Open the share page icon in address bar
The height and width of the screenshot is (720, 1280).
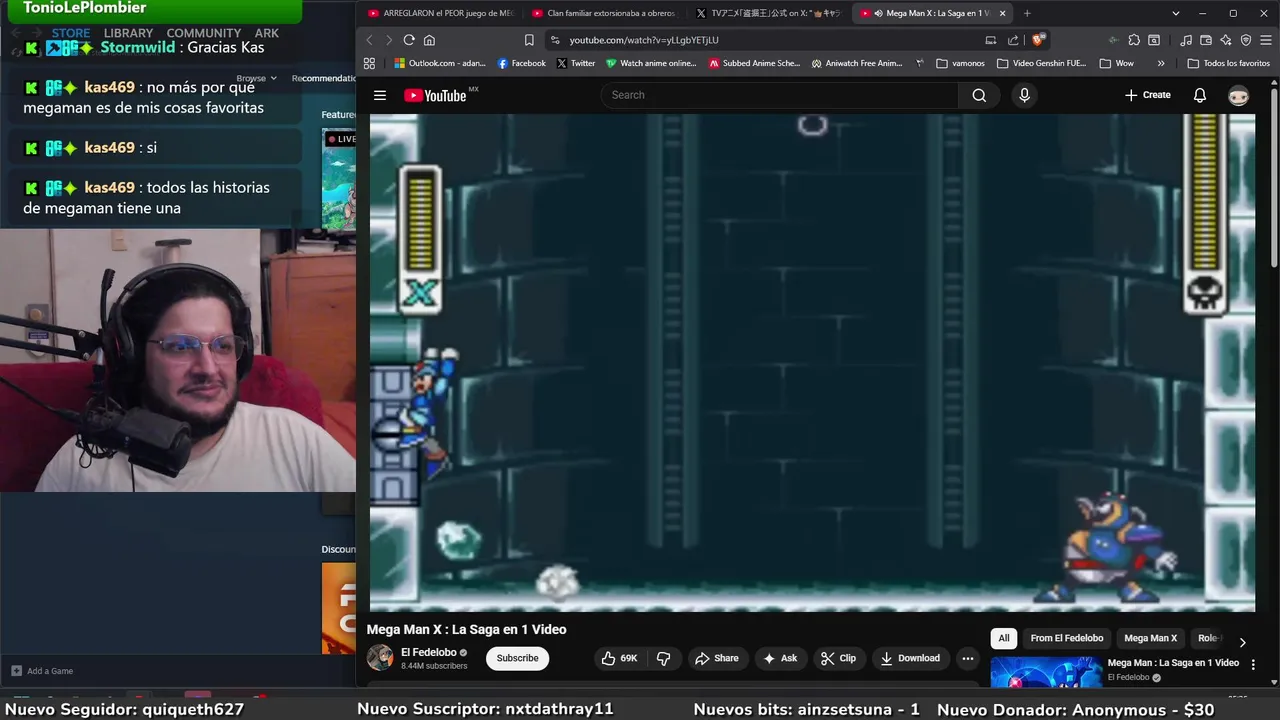click(x=1013, y=40)
